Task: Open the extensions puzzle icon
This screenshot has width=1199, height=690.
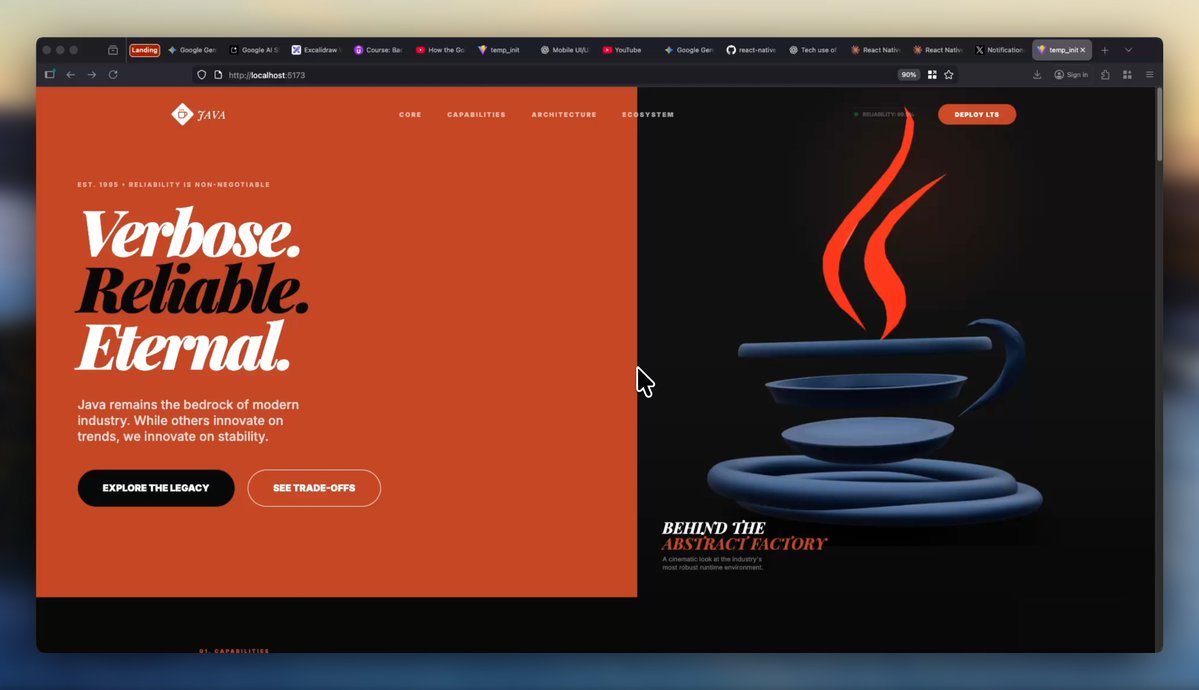Action: coord(1106,75)
